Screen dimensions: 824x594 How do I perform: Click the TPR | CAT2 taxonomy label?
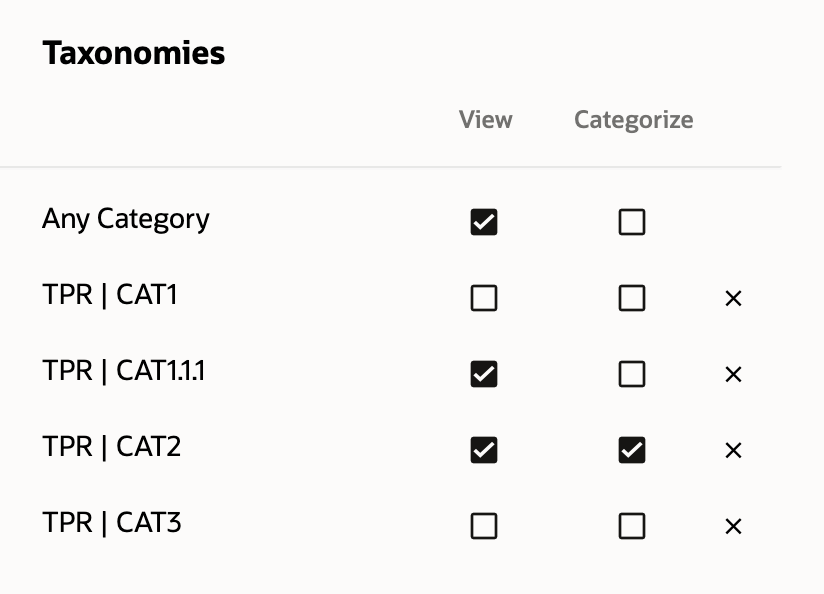[x=112, y=447]
